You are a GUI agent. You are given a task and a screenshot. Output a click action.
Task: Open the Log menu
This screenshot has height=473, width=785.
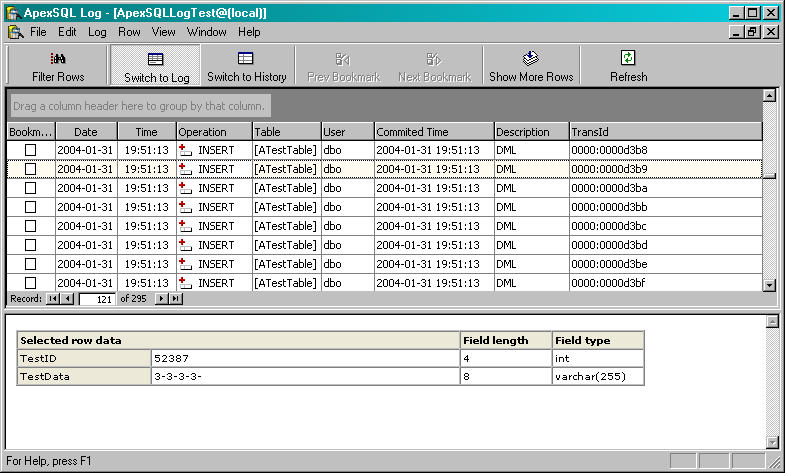97,32
